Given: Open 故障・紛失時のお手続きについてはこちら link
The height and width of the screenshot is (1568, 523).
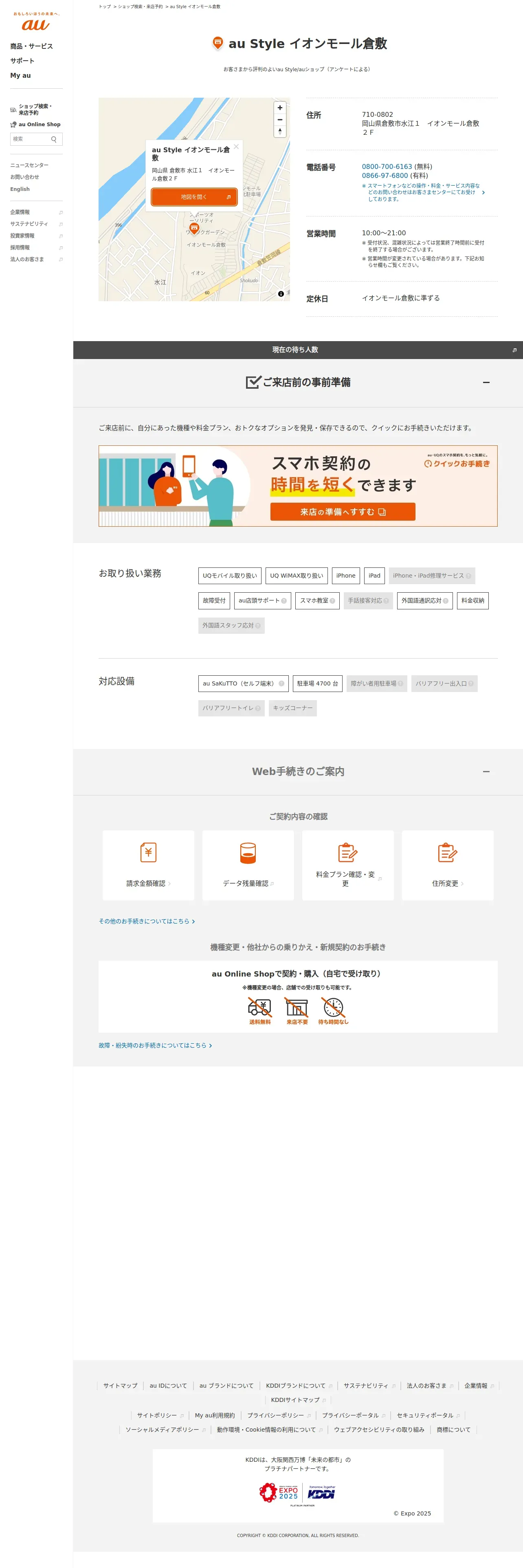Looking at the screenshot, I should [x=155, y=1046].
